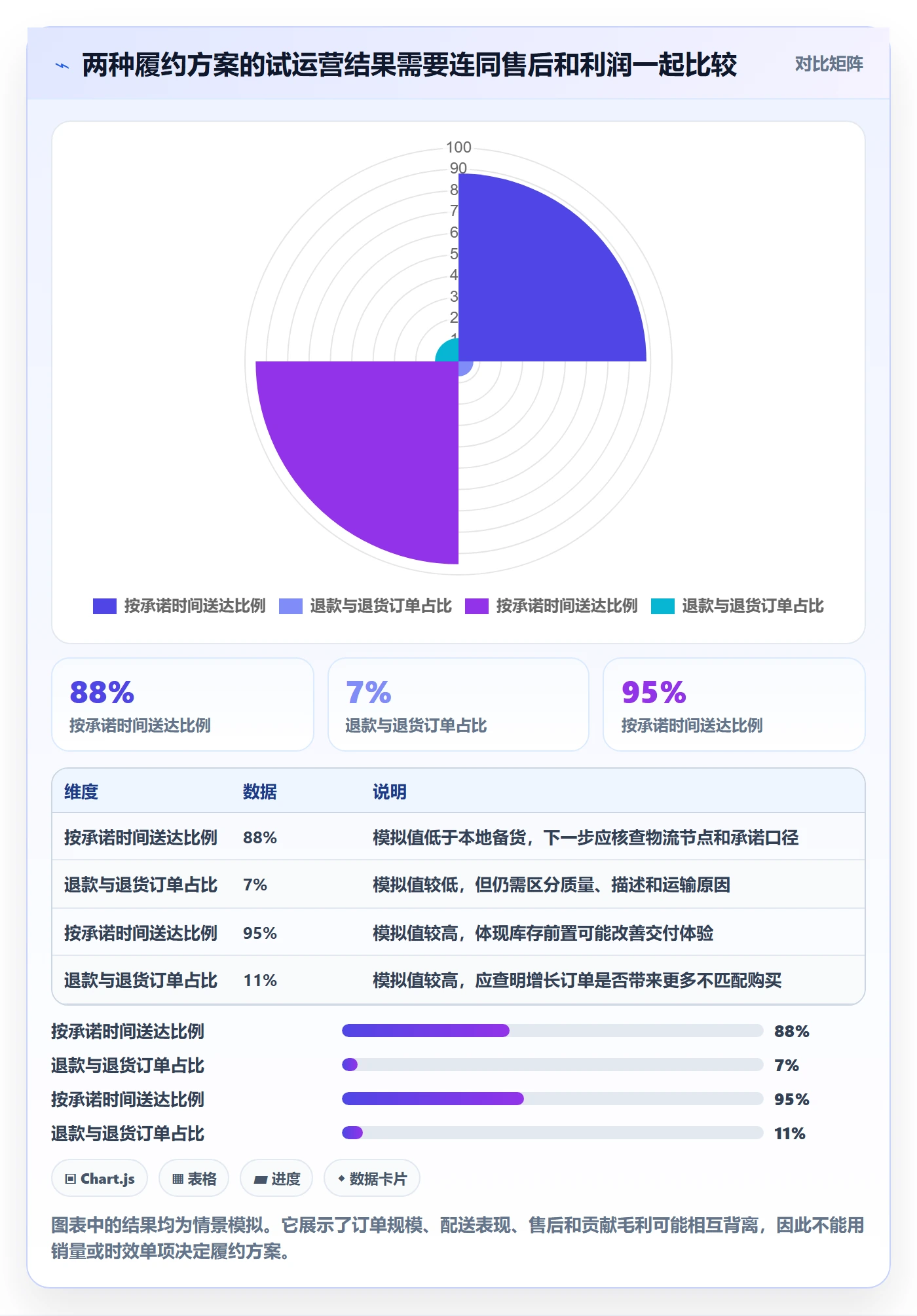Viewport: 917px width, 1316px height.
Task: Click the Chart.js tag
Action: tap(100, 1179)
